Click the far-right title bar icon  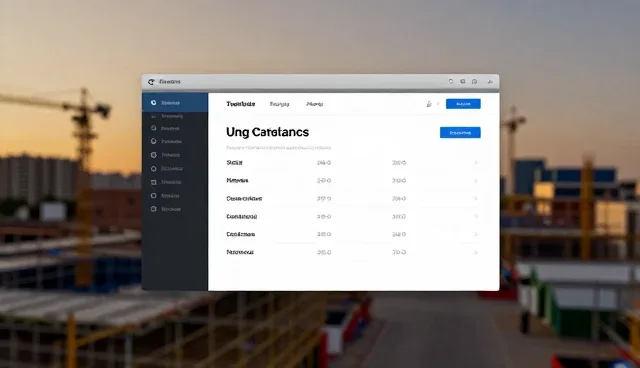point(490,82)
